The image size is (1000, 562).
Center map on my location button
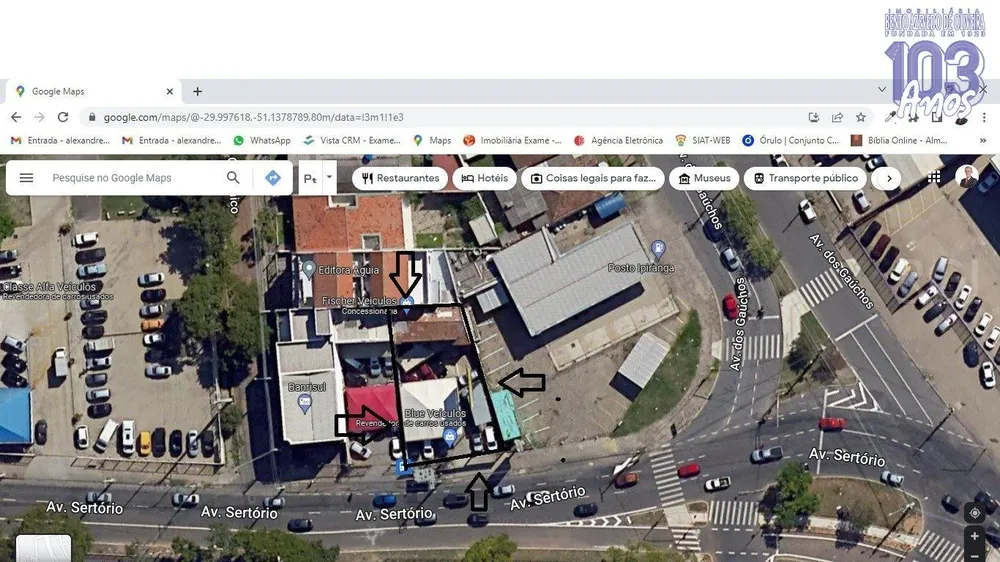click(974, 513)
